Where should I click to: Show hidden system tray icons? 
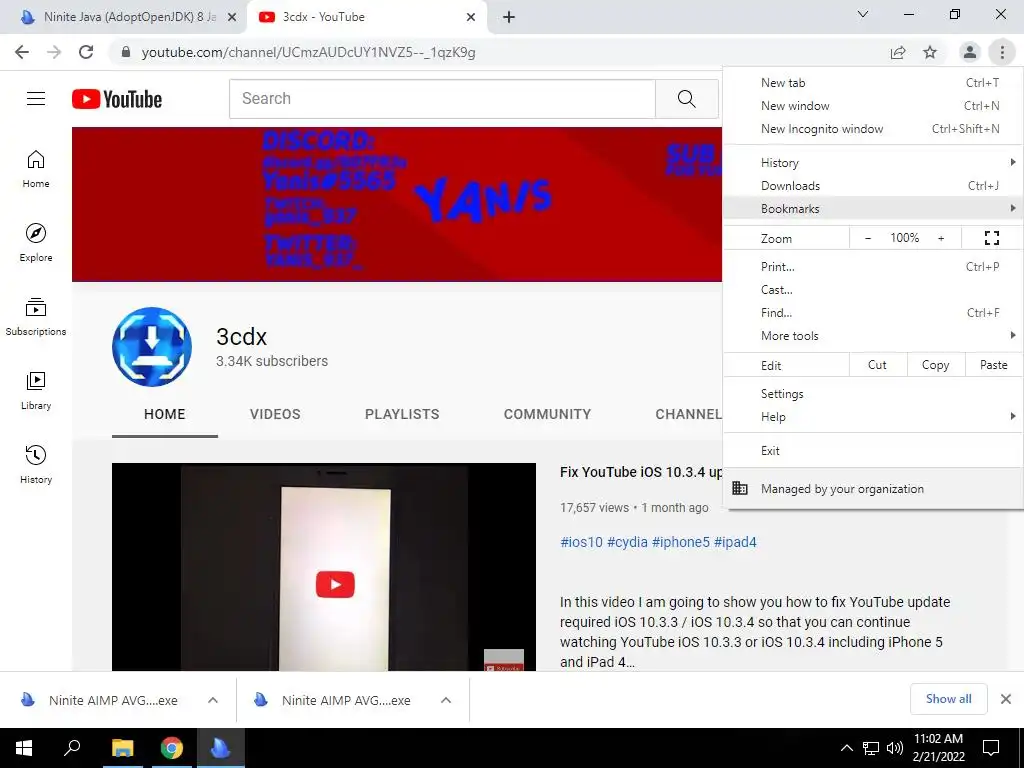[x=846, y=748]
